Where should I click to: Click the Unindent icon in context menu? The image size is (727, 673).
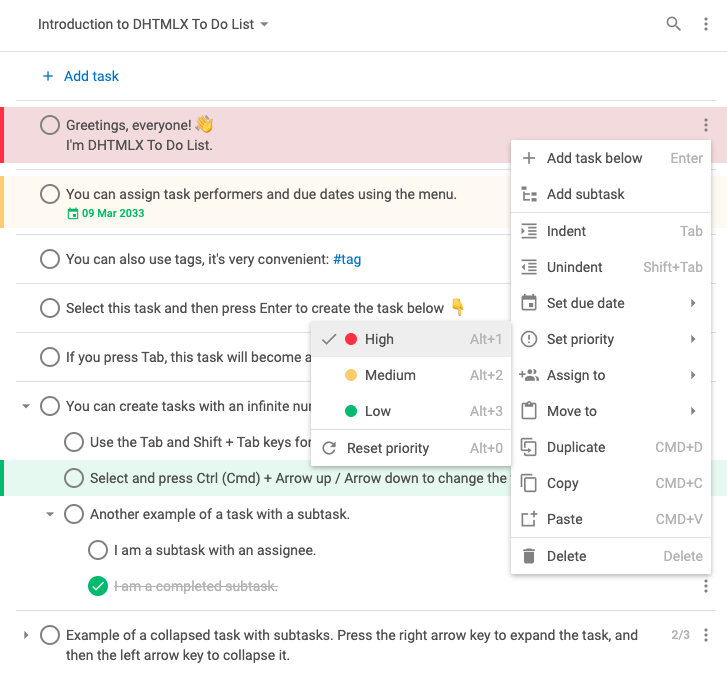[529, 267]
